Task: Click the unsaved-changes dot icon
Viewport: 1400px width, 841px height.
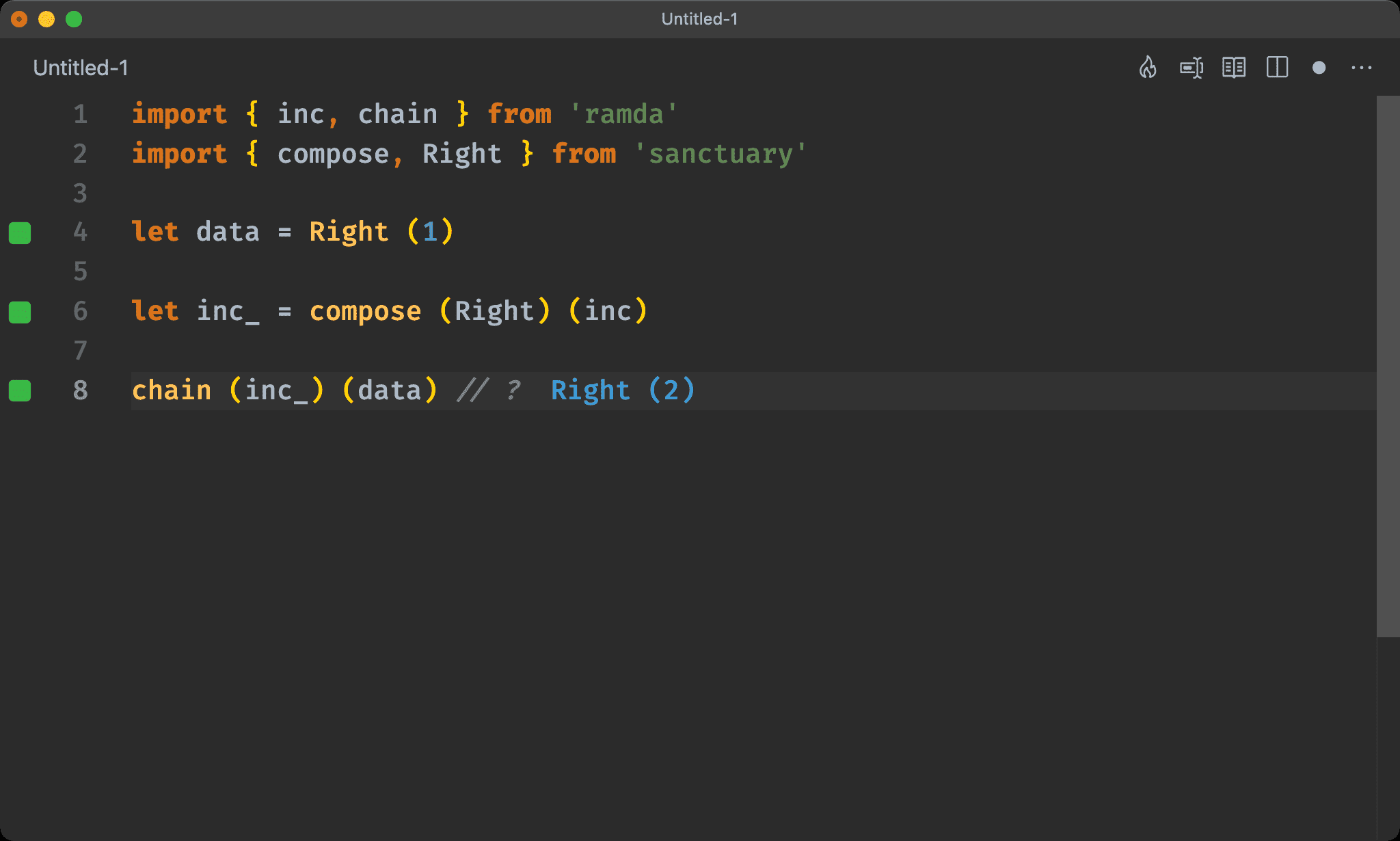Action: (x=1319, y=68)
